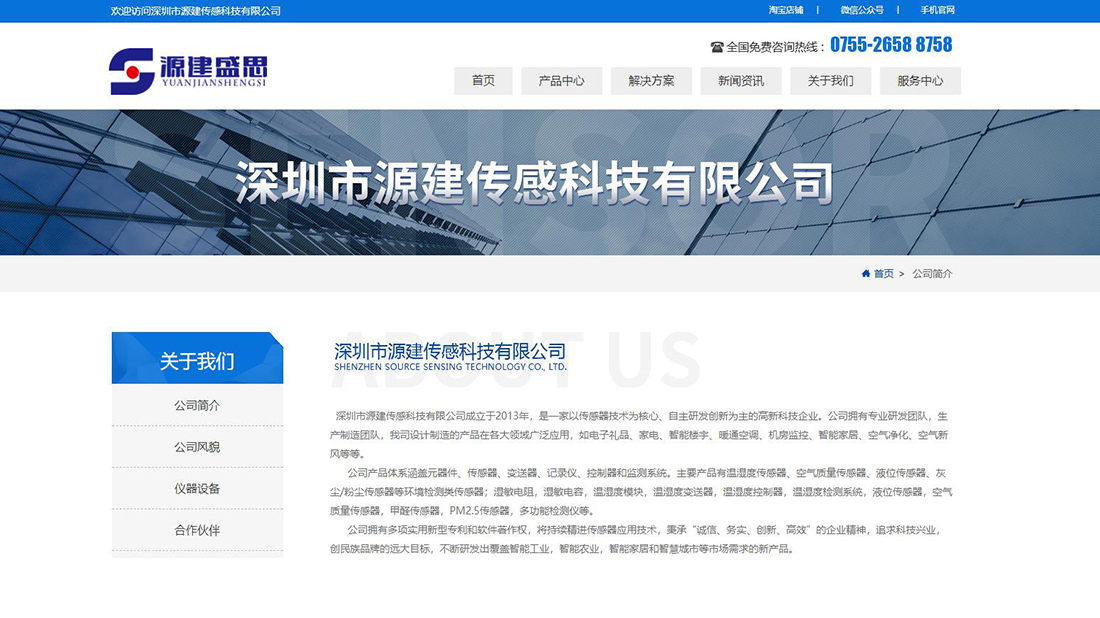
Task: Select the 解决方案 navigation item
Action: (x=651, y=81)
